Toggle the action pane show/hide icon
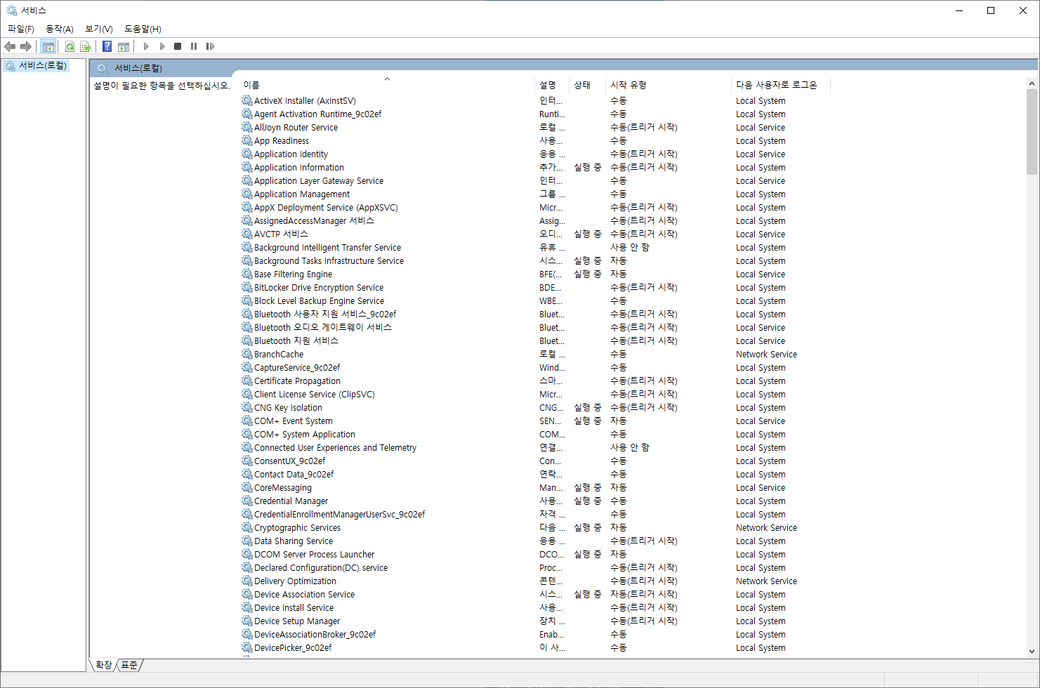This screenshot has width=1040, height=688. 123,46
